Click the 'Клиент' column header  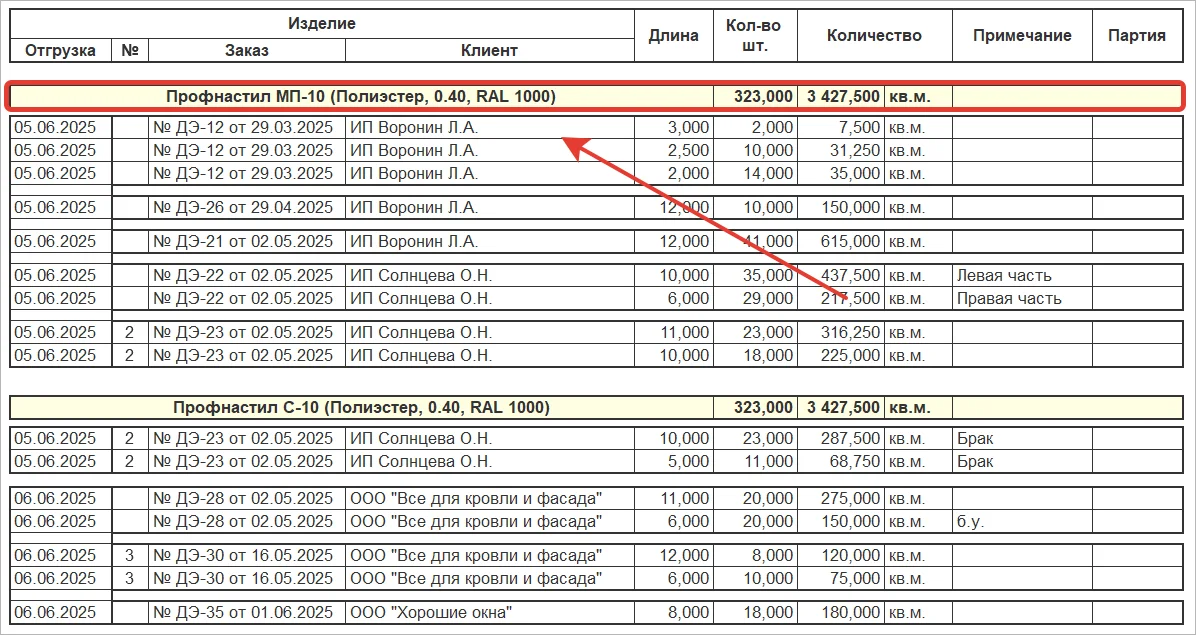490,50
